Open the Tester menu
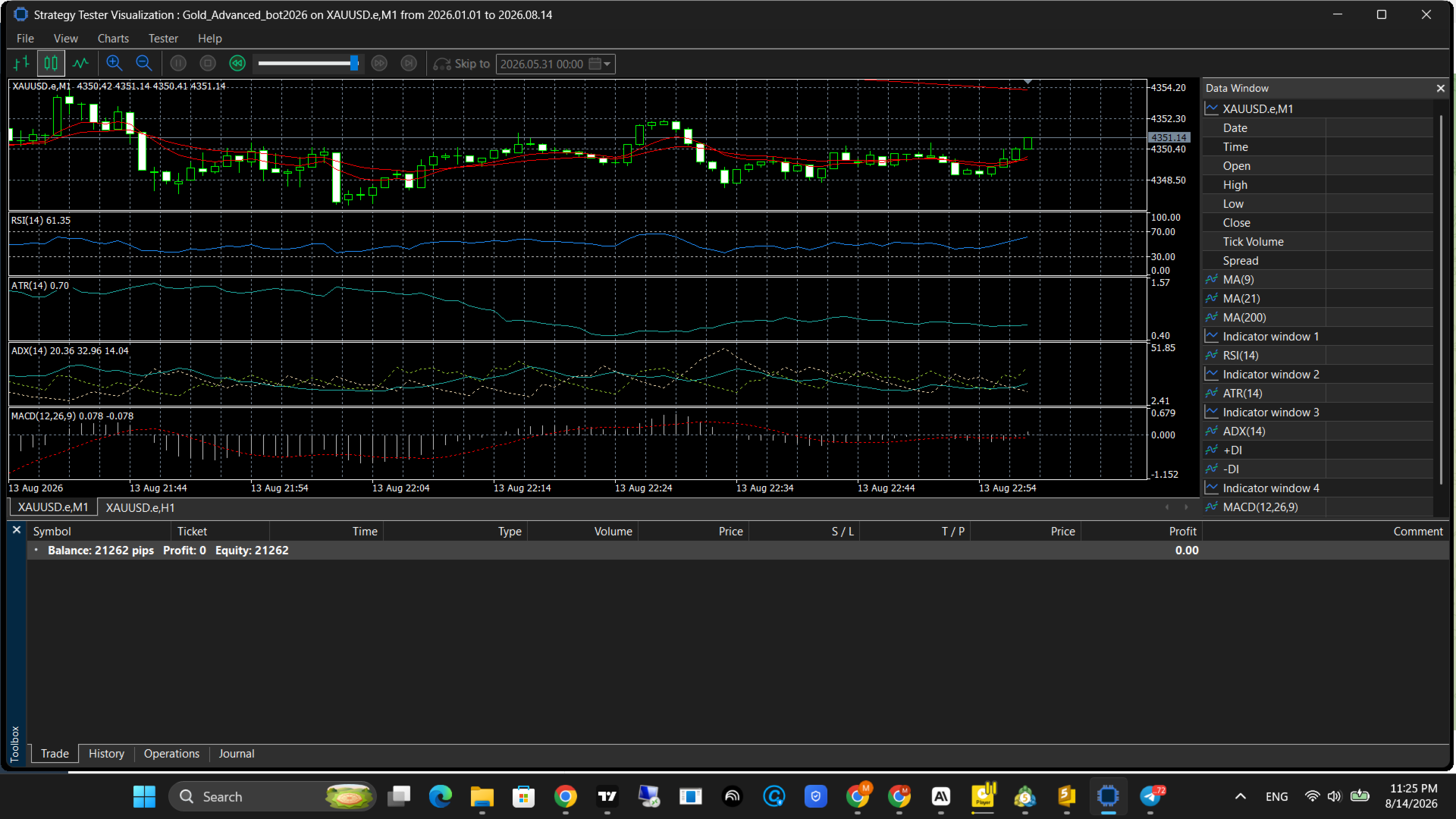 (x=163, y=39)
